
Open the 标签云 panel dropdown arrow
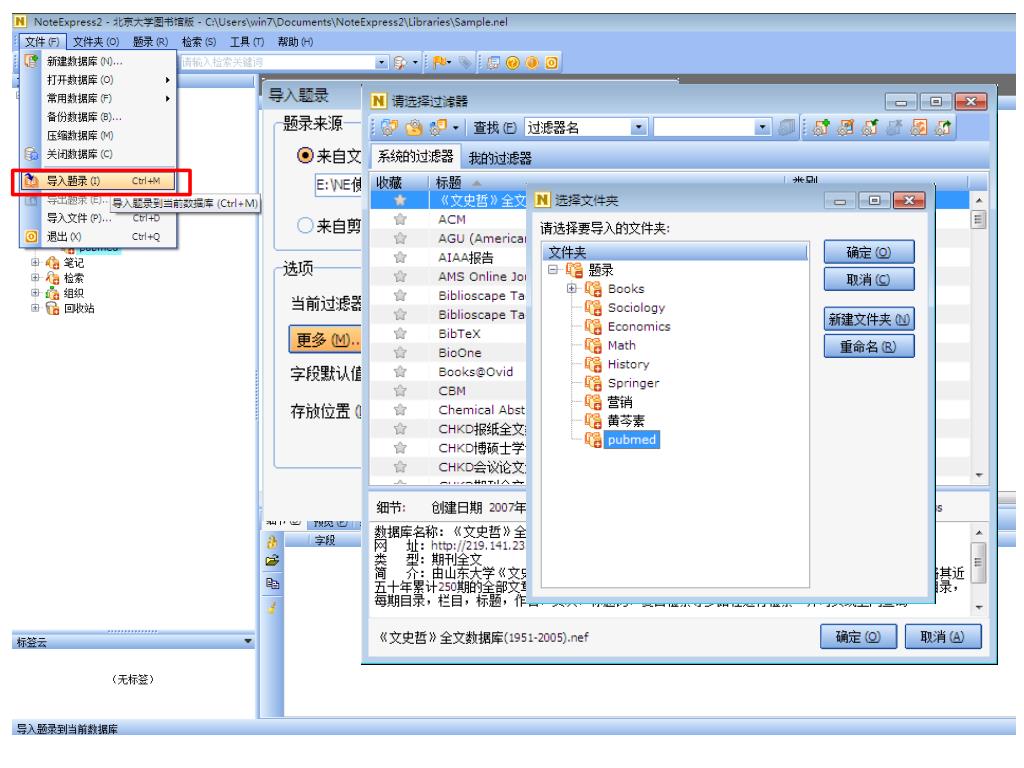(x=248, y=641)
